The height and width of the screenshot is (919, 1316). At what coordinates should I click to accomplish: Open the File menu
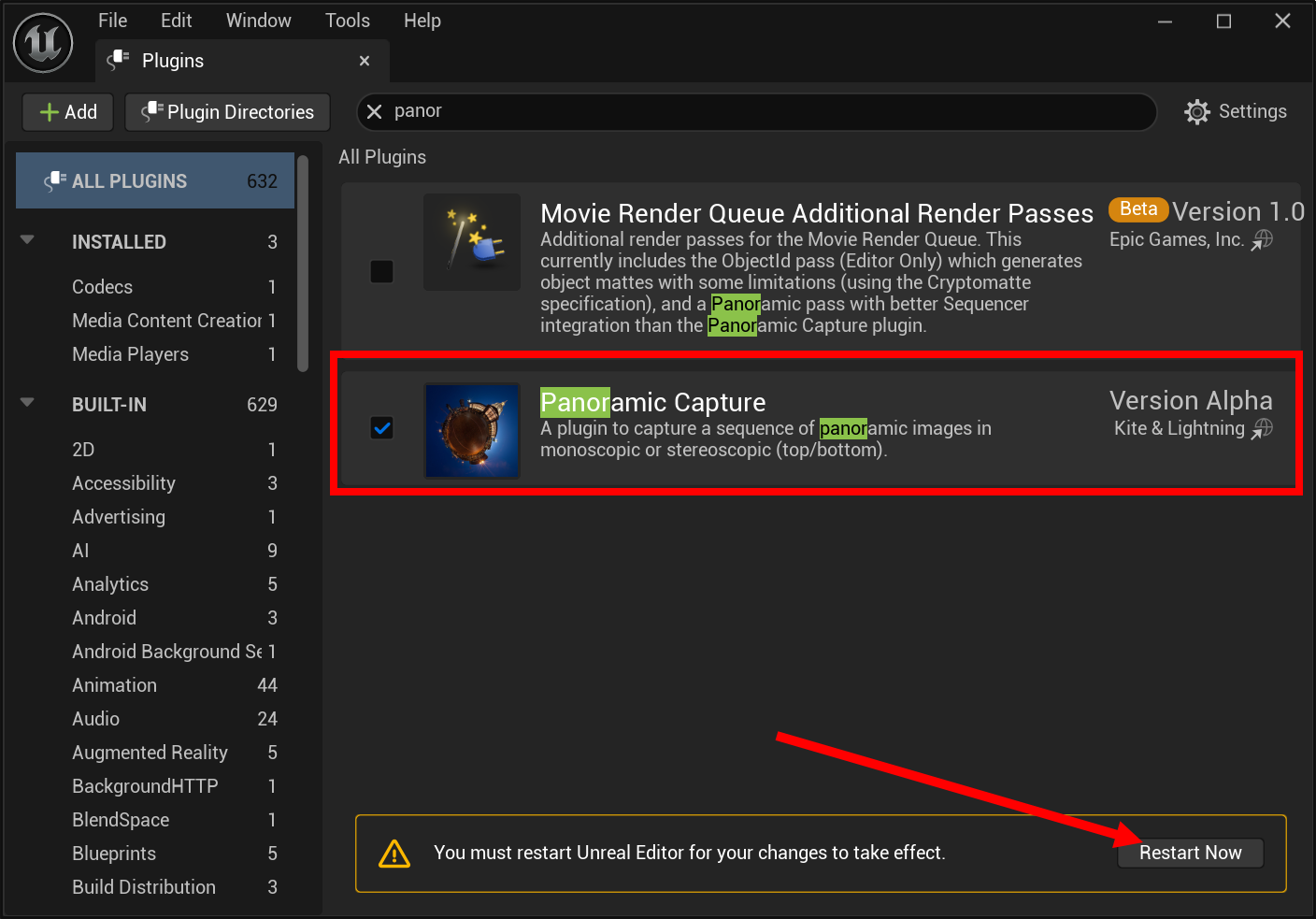tap(113, 21)
